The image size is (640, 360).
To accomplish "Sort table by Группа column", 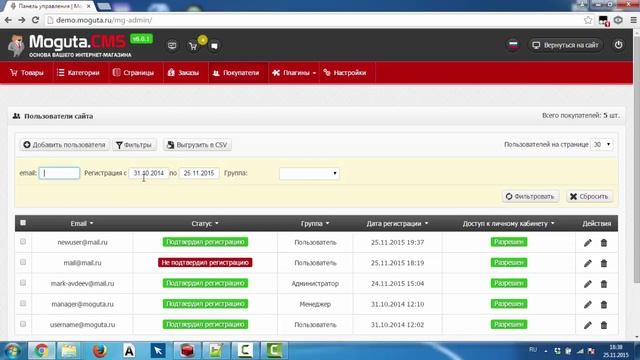I will pyautogui.click(x=315, y=223).
